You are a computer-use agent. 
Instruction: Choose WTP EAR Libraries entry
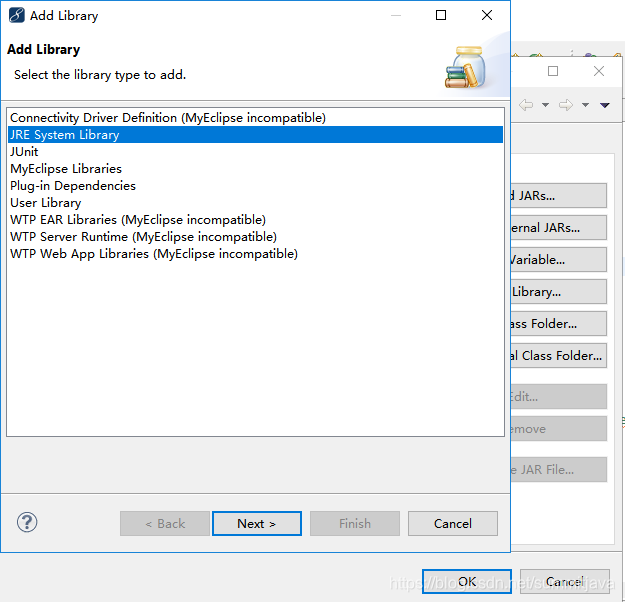tap(255, 220)
